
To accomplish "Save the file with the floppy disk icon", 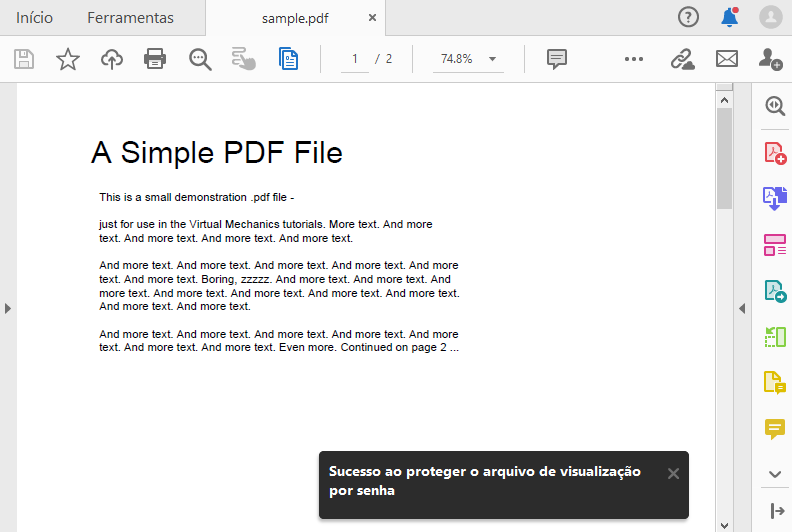I will coord(24,59).
